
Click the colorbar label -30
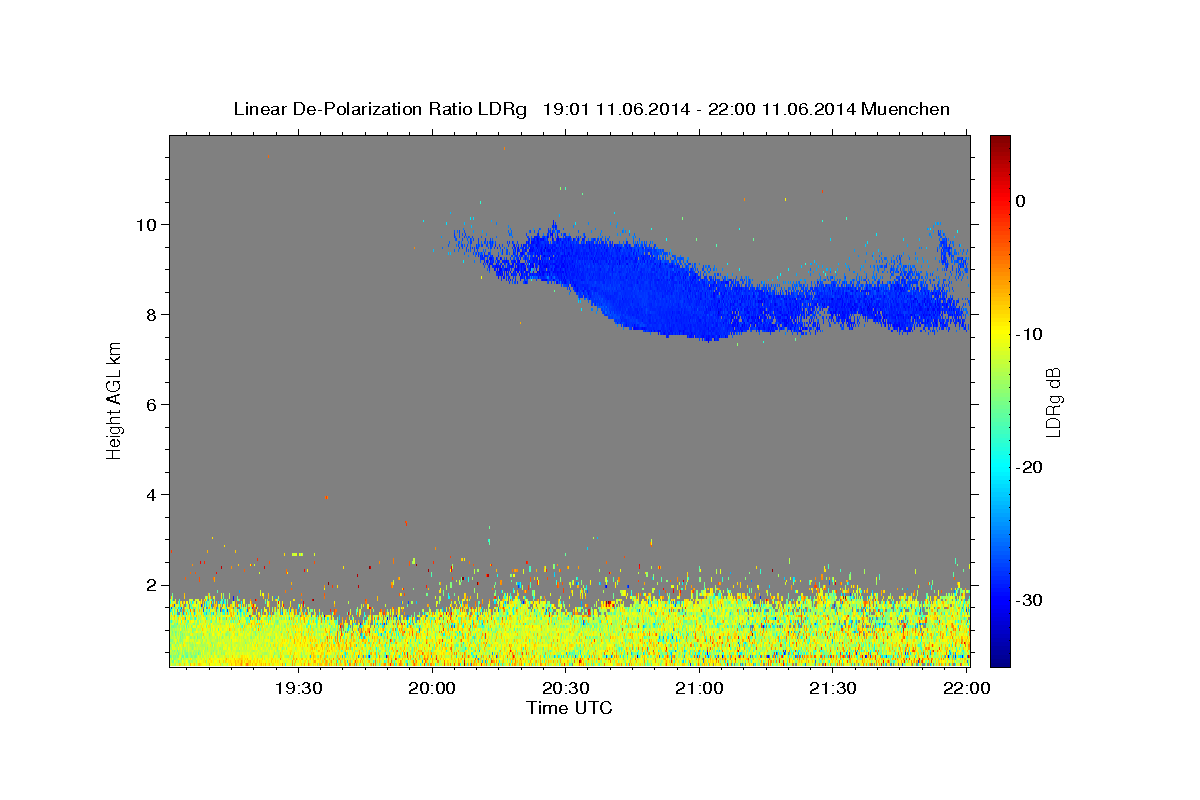point(1029,600)
